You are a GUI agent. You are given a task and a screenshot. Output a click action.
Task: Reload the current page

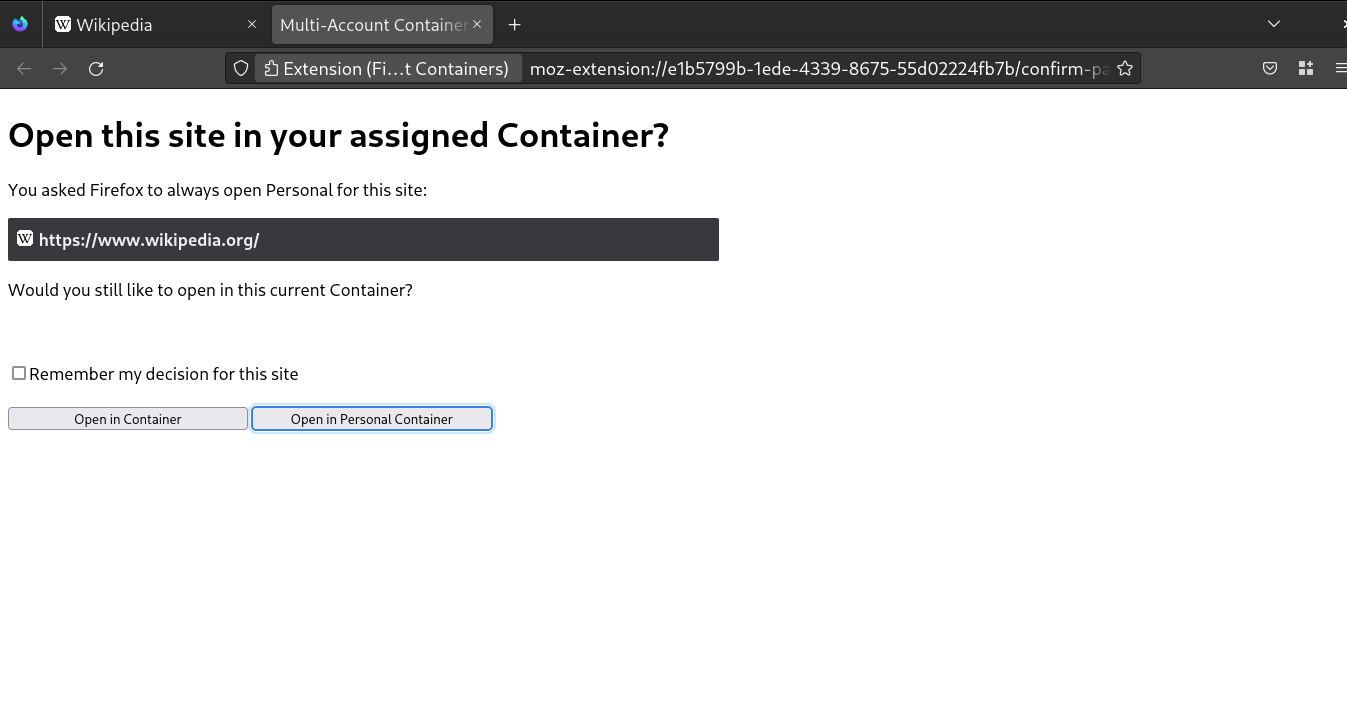[96, 68]
